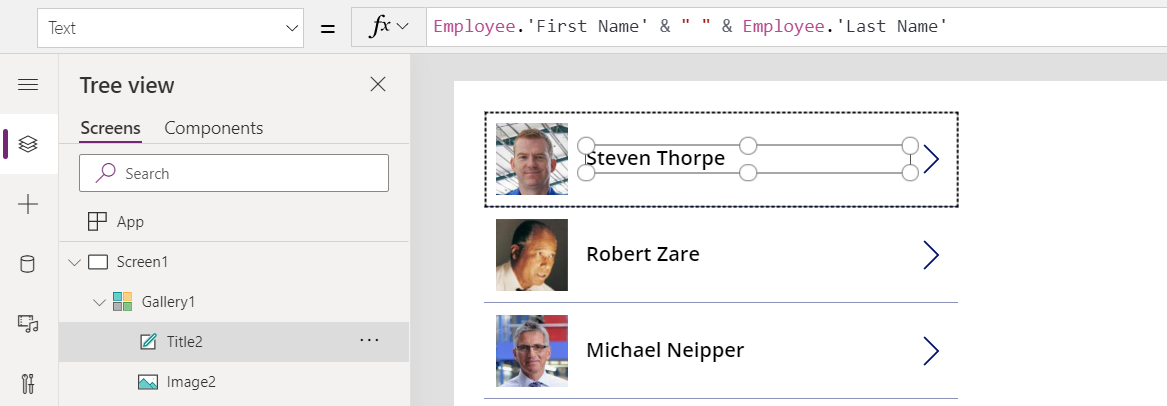This screenshot has width=1167, height=406.
Task: Open the Media pane icon
Action: pos(28,323)
